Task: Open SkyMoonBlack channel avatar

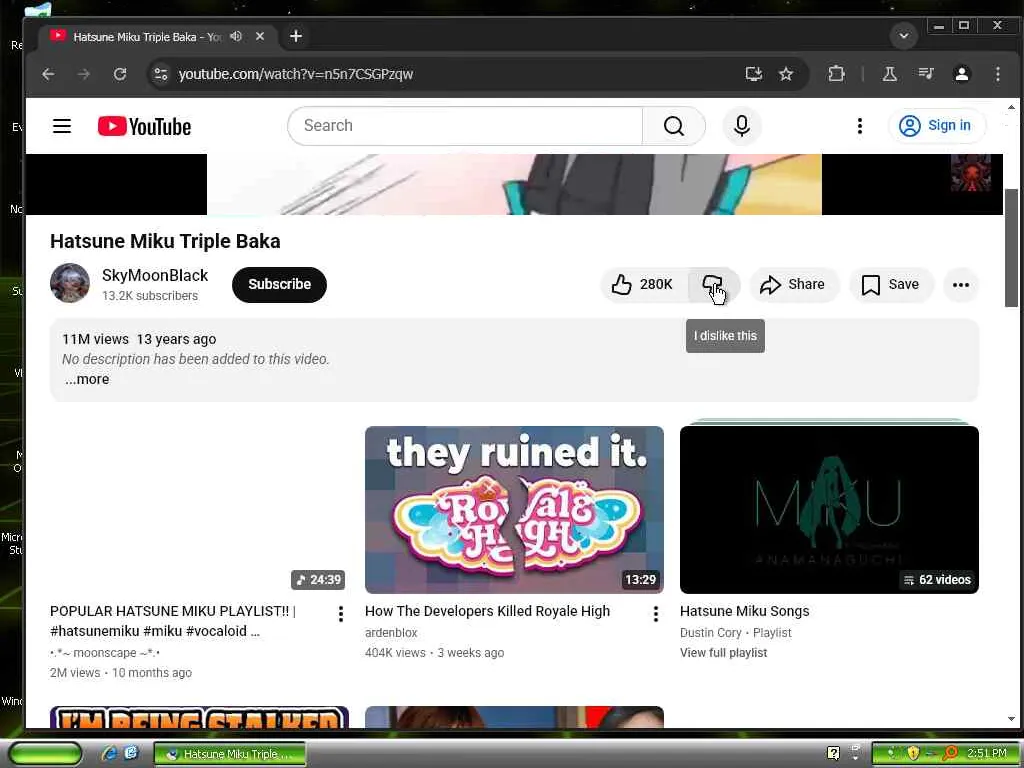Action: 70,283
